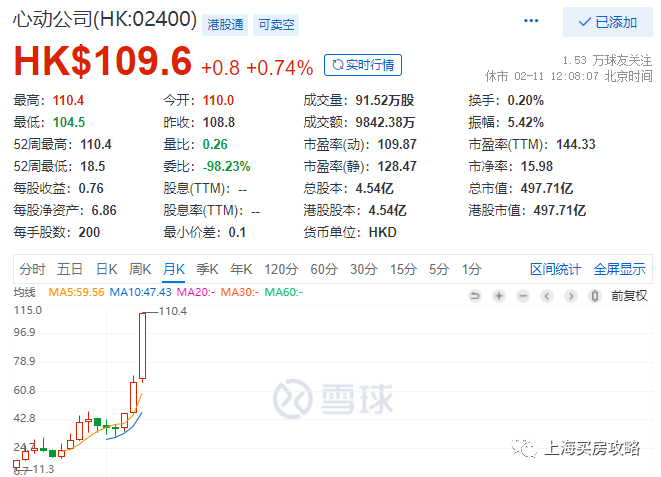Click the tallest red candlestick on the chart
The width and height of the screenshot is (661, 477).
[x=142, y=346]
